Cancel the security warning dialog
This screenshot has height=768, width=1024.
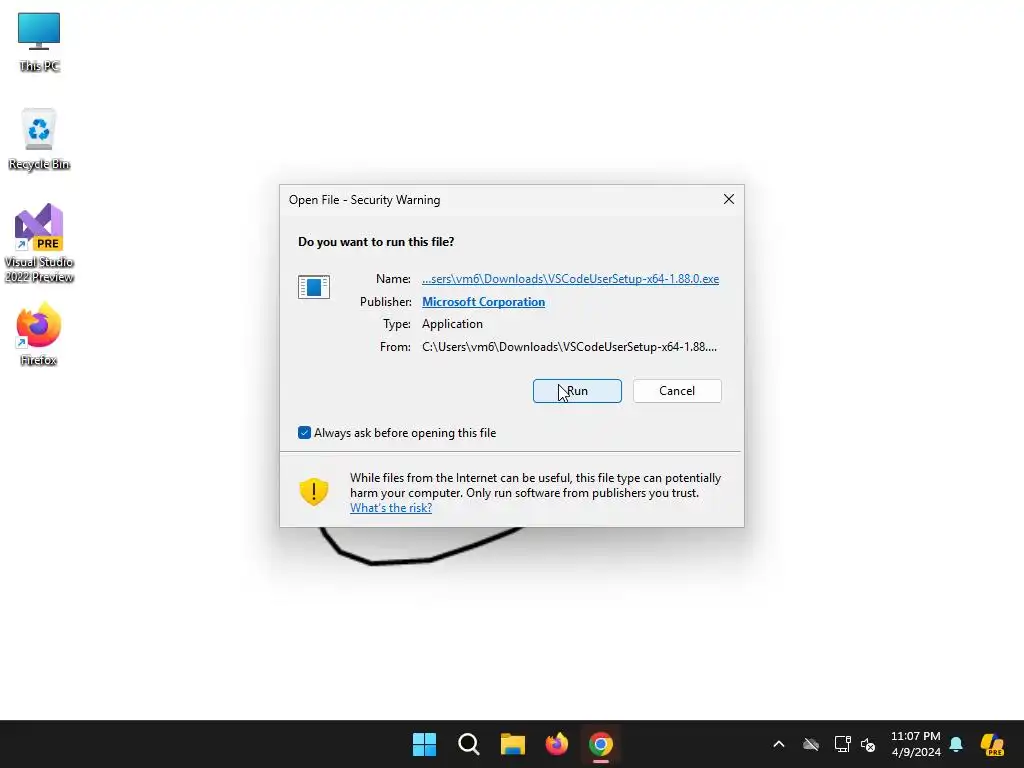[677, 391]
